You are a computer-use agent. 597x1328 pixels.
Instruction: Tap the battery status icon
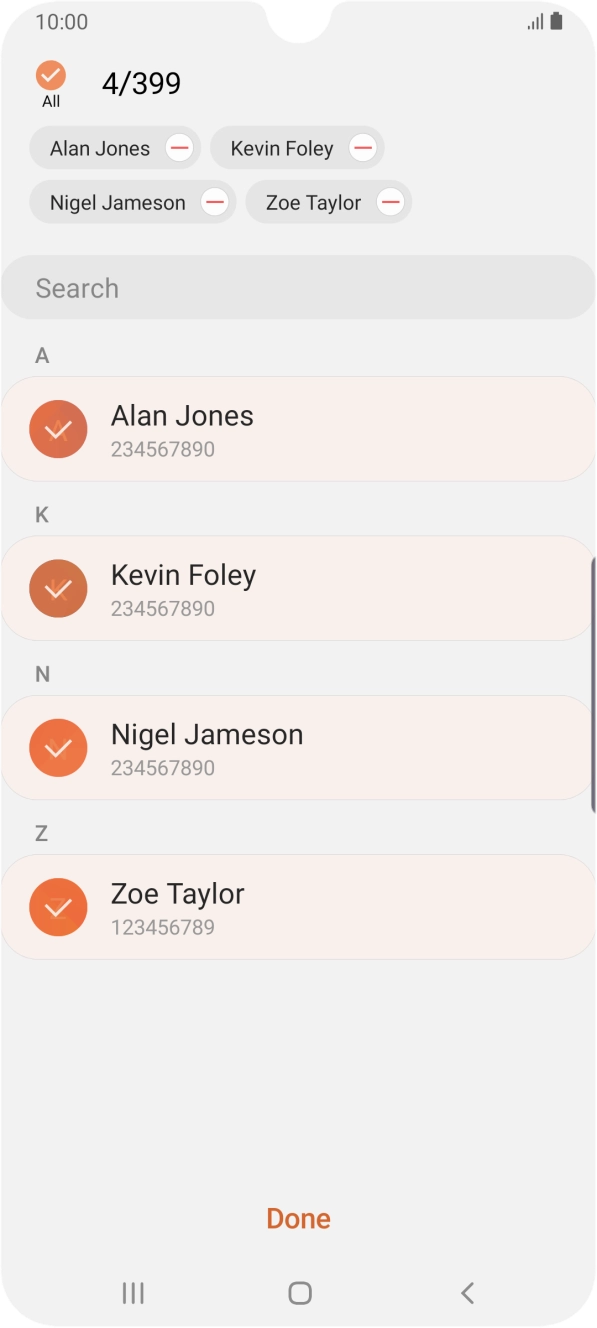pyautogui.click(x=556, y=21)
